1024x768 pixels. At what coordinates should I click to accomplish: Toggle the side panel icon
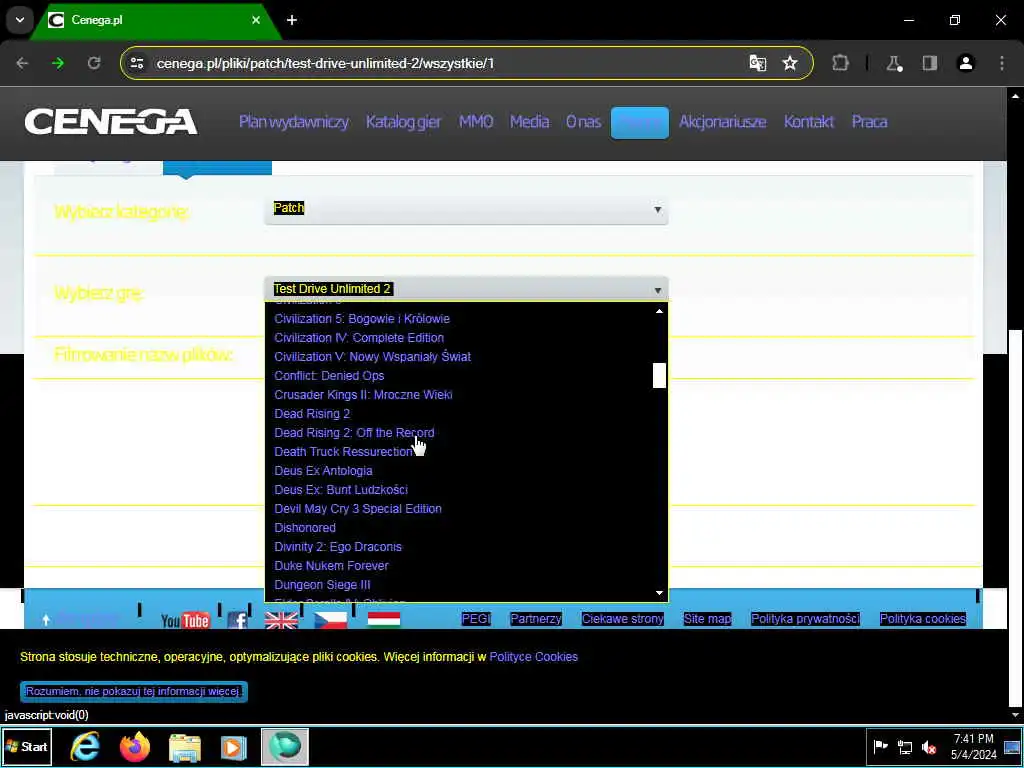(930, 63)
